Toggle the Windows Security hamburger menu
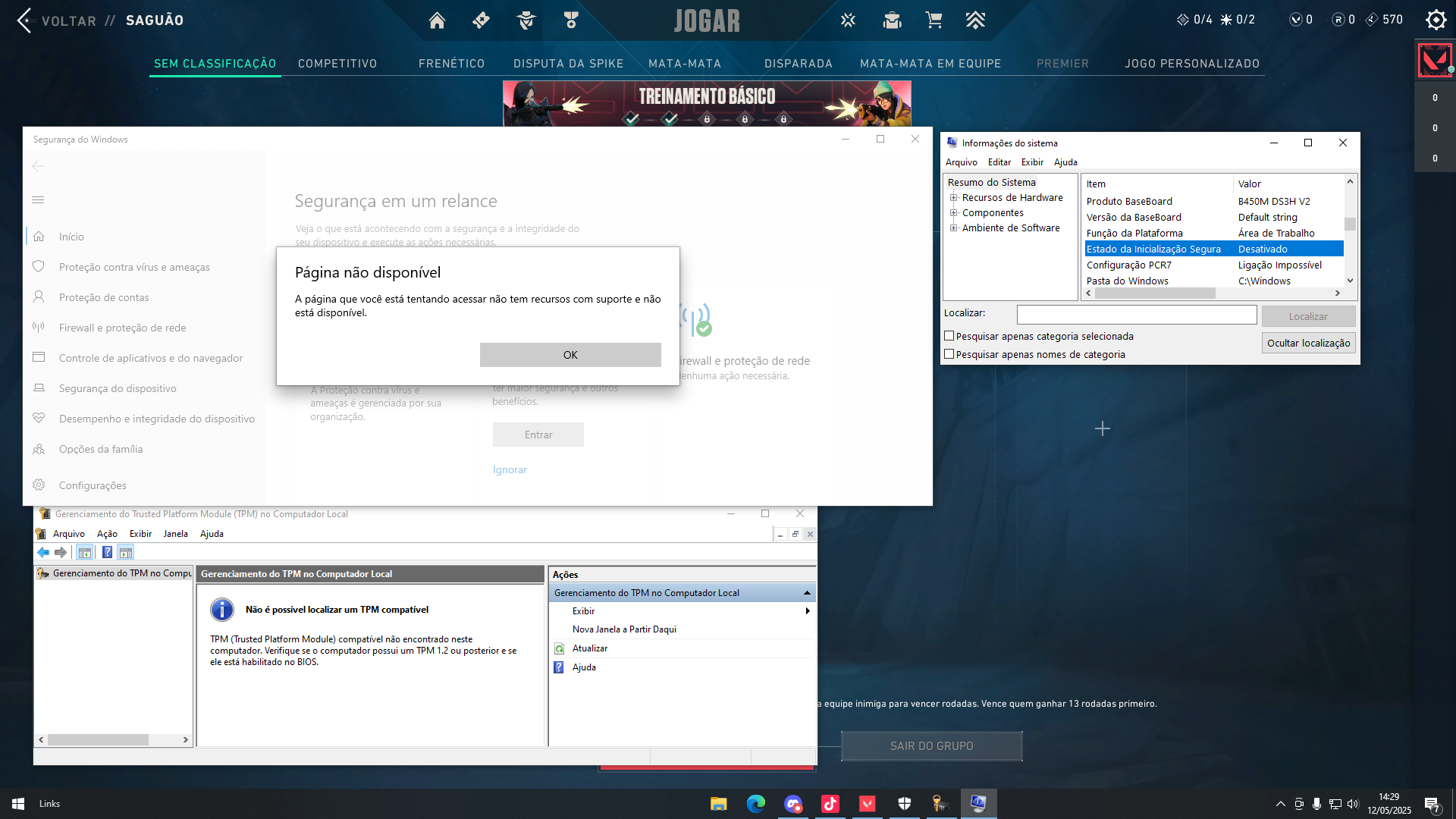 pyautogui.click(x=38, y=200)
